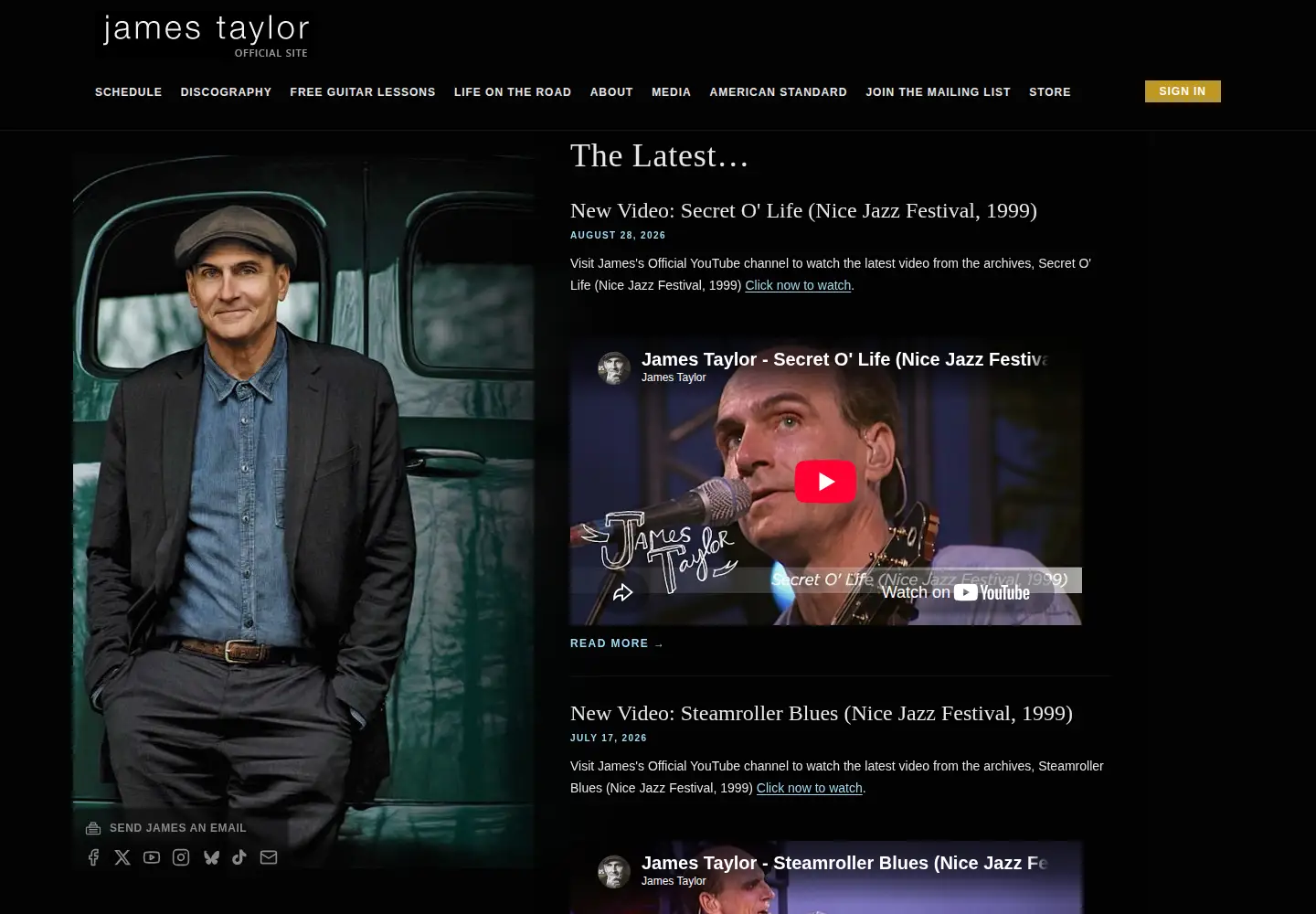Open the TikTok social icon
The image size is (1316, 914).
pos(239,857)
